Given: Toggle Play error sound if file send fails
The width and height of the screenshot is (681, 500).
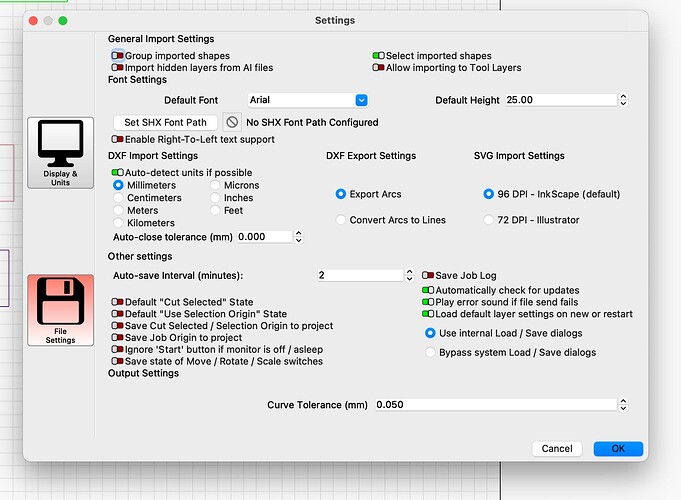Looking at the screenshot, I should [x=428, y=301].
